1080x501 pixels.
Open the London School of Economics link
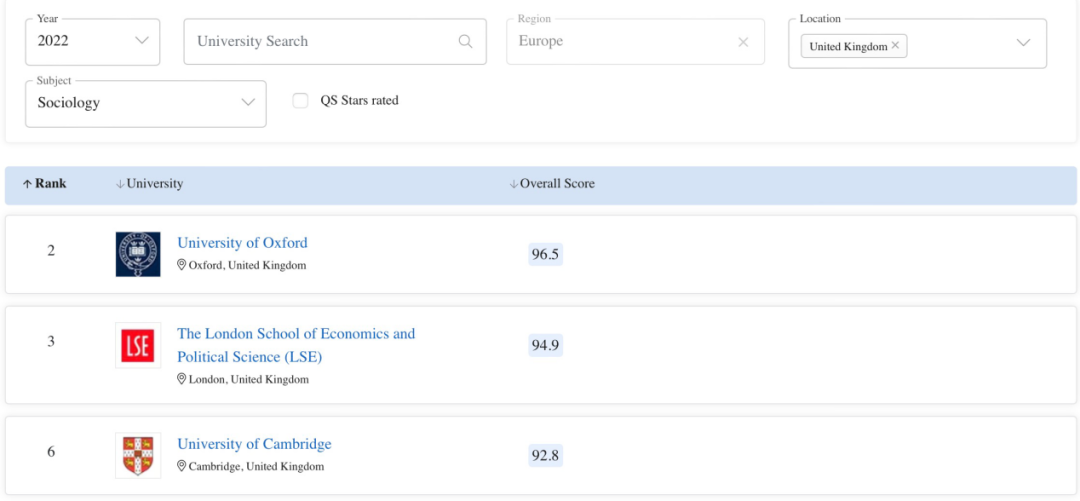(x=296, y=345)
